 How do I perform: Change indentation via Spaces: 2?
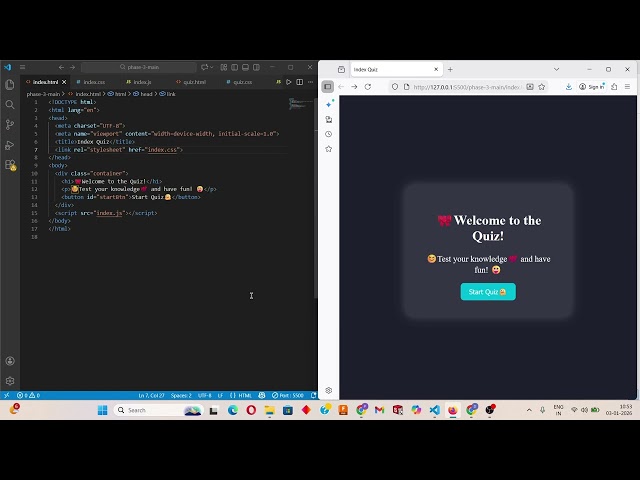click(x=181, y=395)
